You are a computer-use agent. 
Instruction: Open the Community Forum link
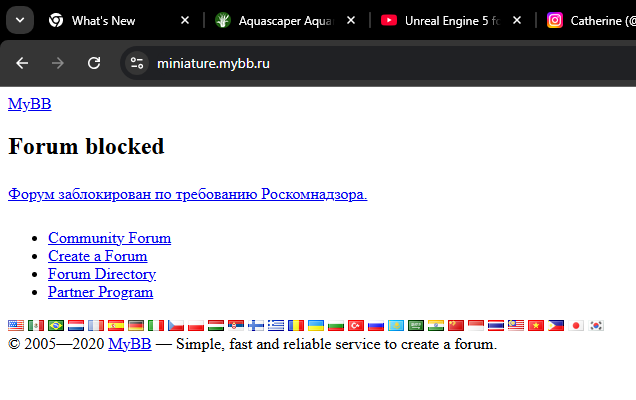click(110, 238)
